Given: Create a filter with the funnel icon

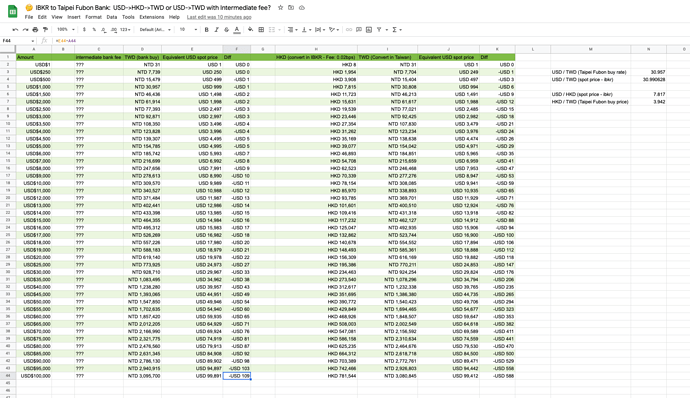Looking at the screenshot, I should (379, 29).
